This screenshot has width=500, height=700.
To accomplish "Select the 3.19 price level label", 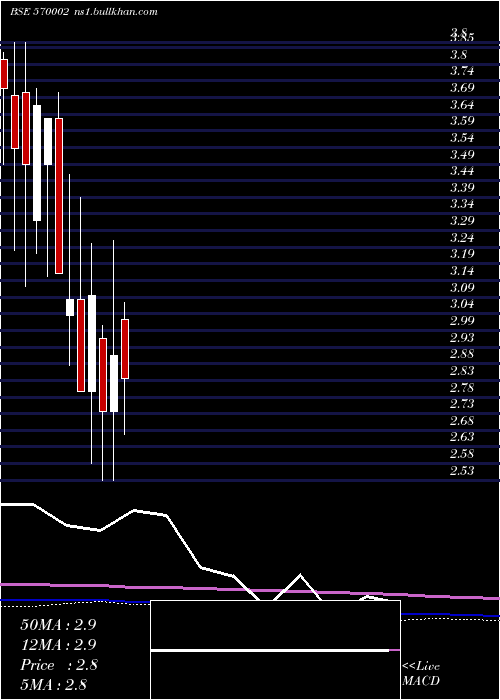I will 462,254.
